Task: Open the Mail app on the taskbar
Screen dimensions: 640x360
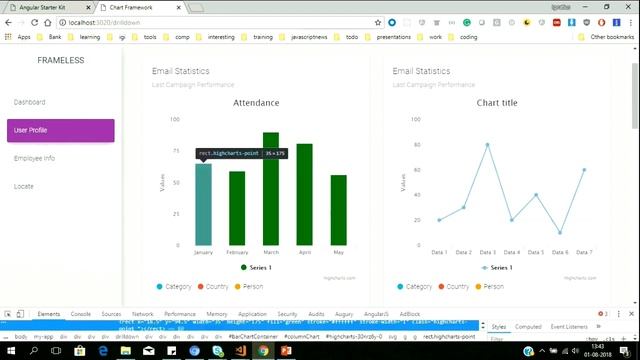Action: tap(149, 351)
